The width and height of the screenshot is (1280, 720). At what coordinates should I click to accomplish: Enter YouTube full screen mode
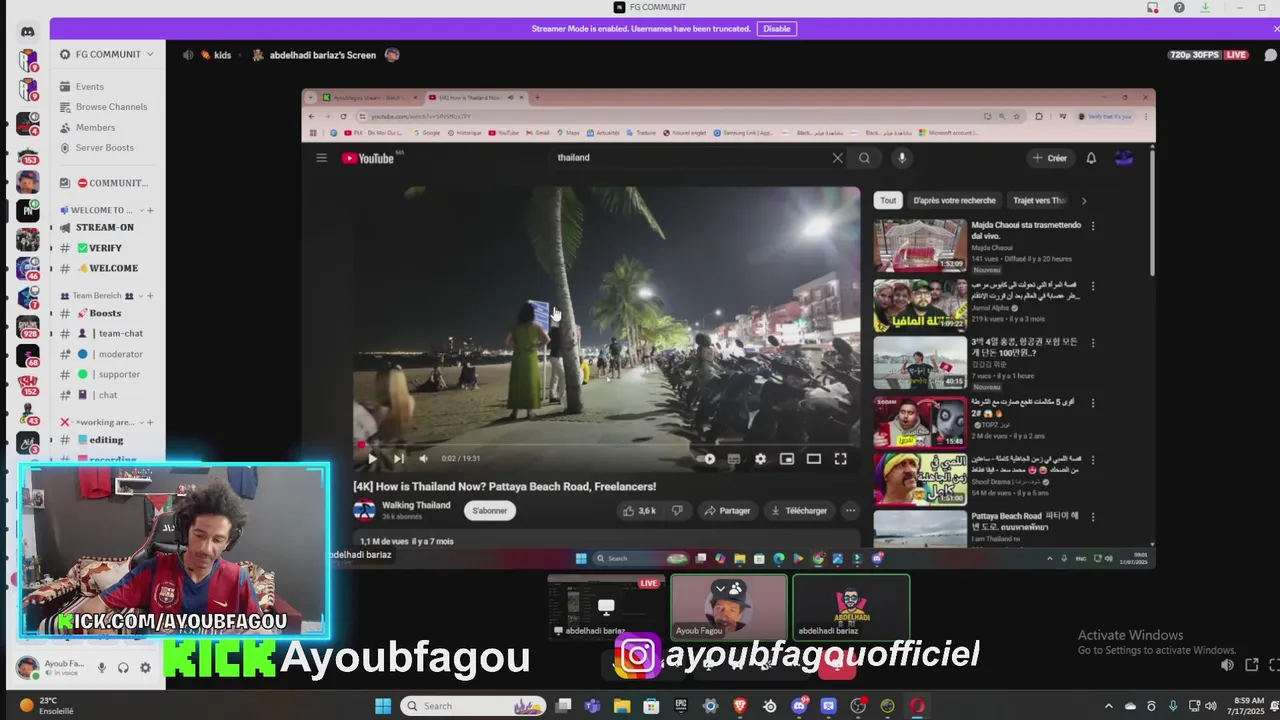[x=840, y=459]
